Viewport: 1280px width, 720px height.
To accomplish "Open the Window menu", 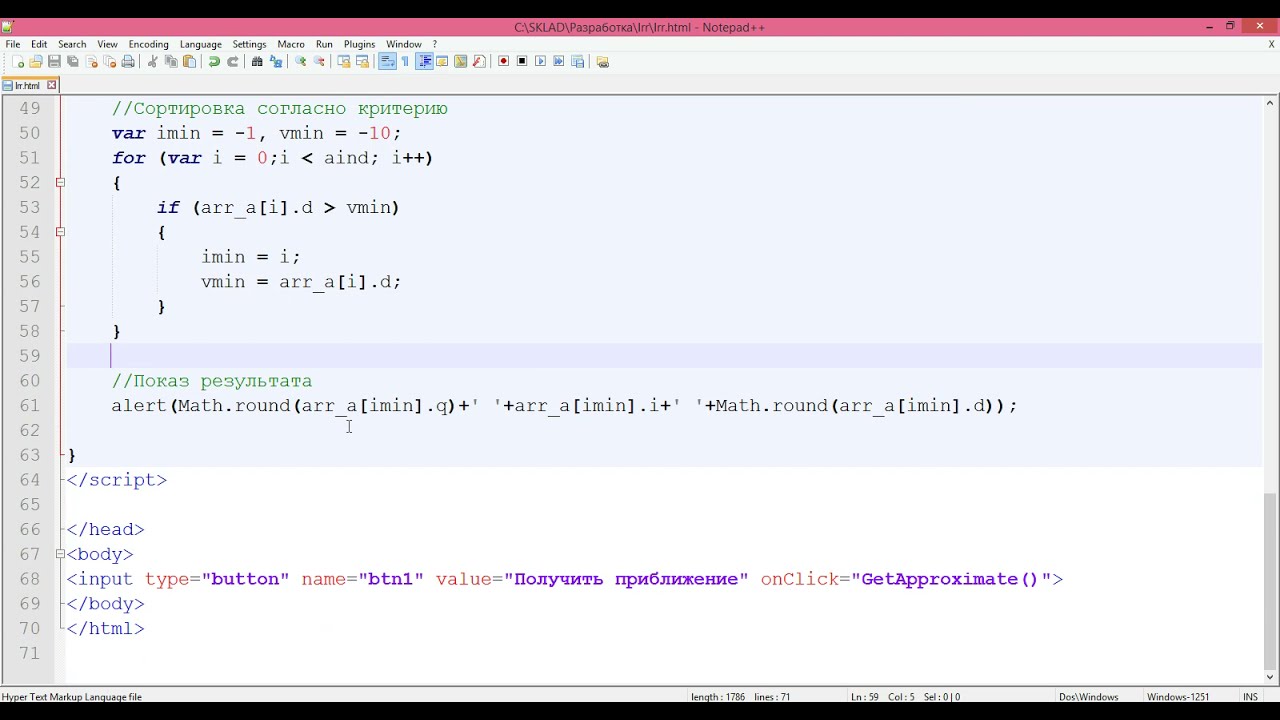I will (x=404, y=44).
